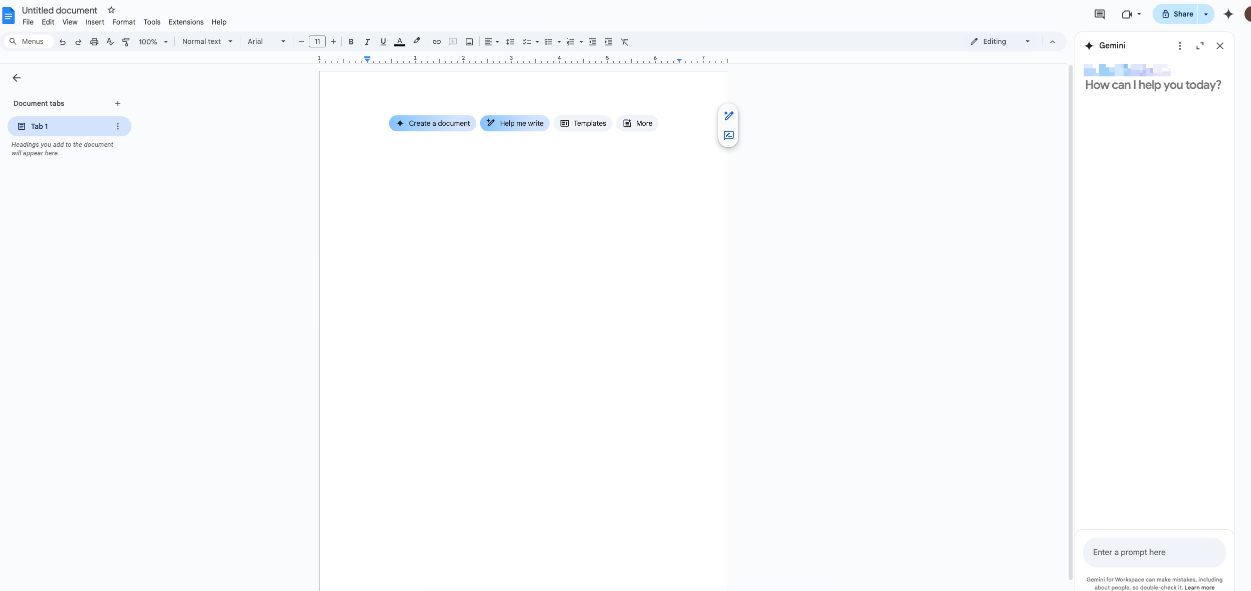Star the Untitled document
This screenshot has width=1251, height=591.
111,10
